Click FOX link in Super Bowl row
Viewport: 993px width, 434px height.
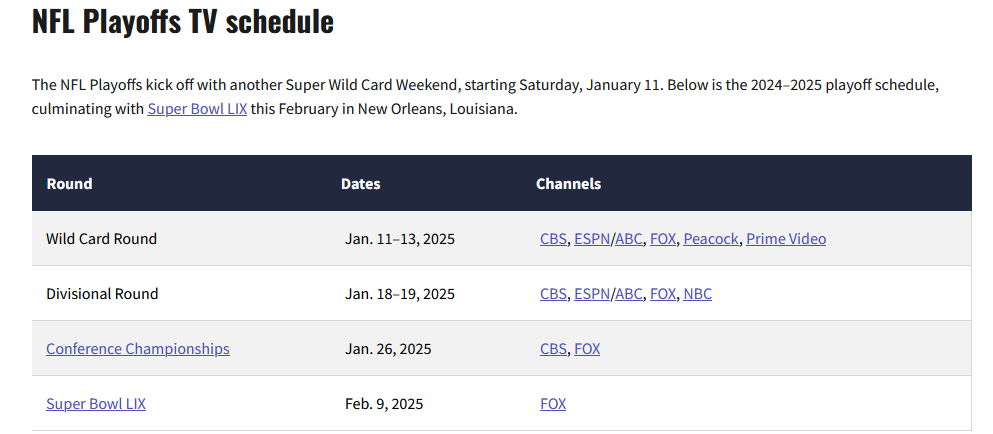(x=553, y=404)
